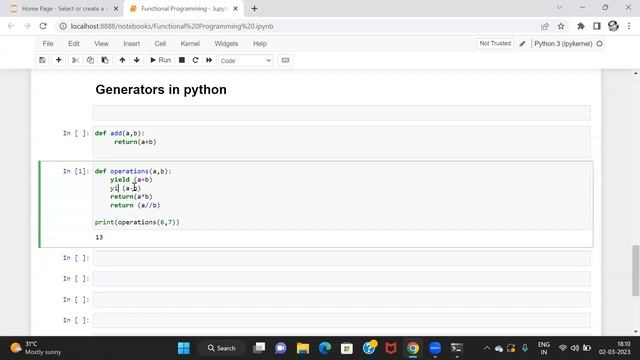This screenshot has width=640, height=360.
Task: Switch to the Home Page browser tab
Action: (x=63, y=9)
